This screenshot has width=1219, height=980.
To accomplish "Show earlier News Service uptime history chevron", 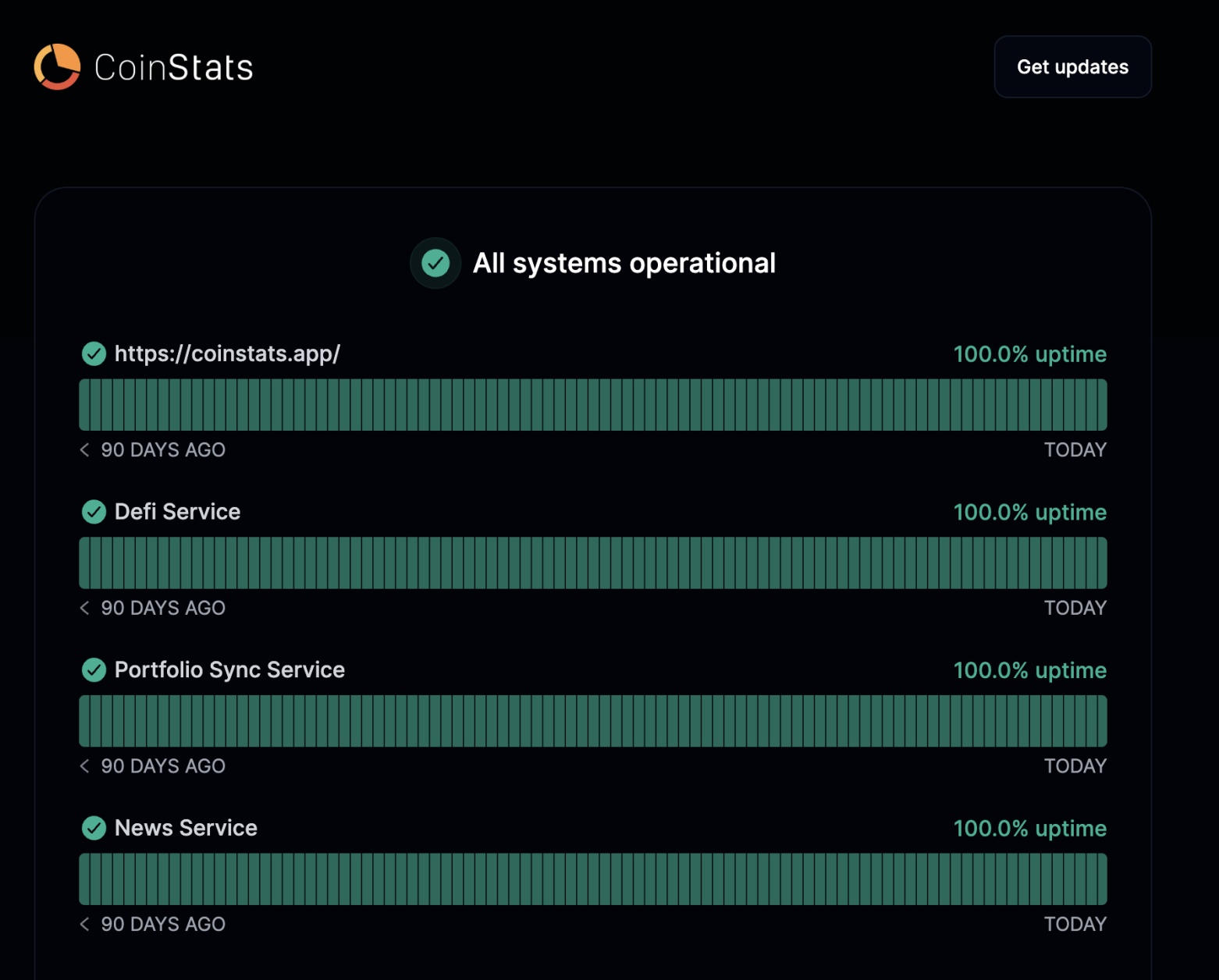I will [x=84, y=924].
